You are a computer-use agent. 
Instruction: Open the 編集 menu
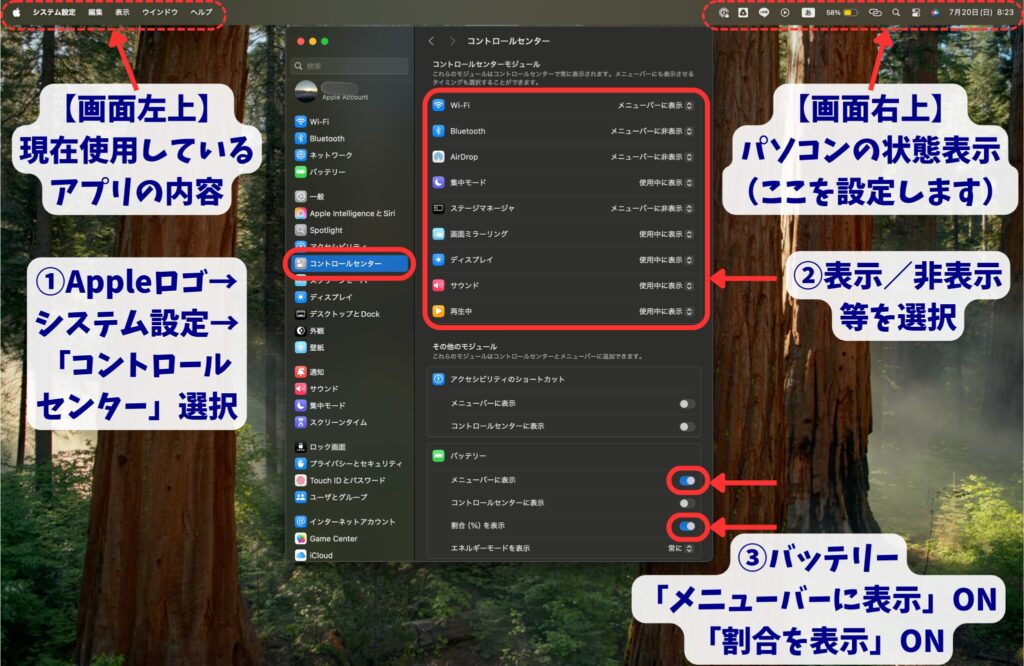(x=95, y=12)
